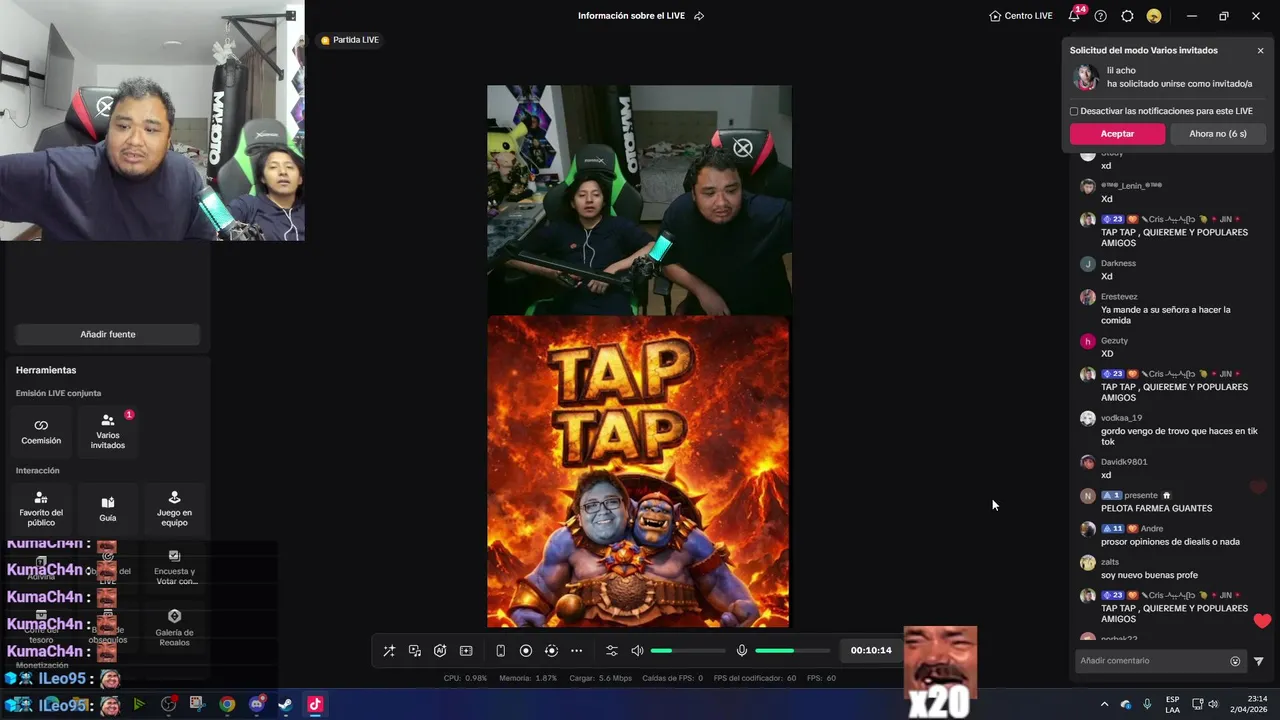Image resolution: width=1280 pixels, height=720 pixels.
Task: Click Erestevez's comment avatar
Action: click(x=1088, y=297)
